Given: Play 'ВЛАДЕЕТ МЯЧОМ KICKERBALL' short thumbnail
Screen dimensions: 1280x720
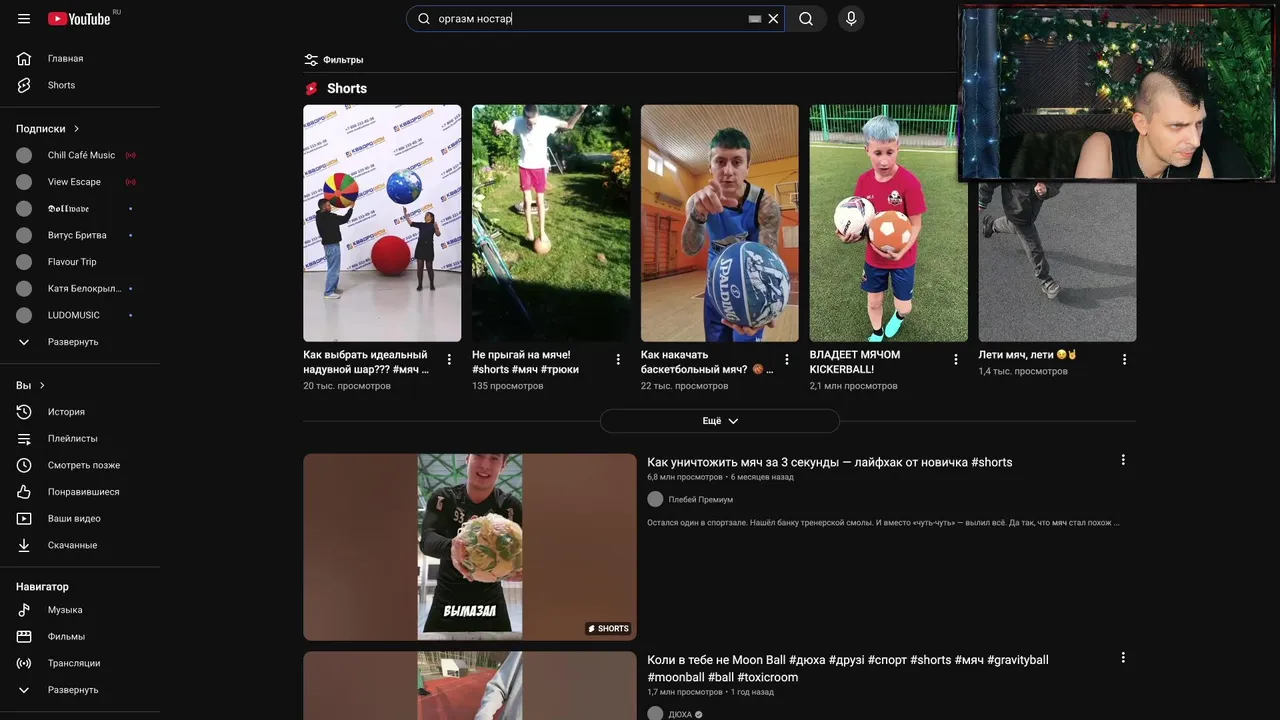Looking at the screenshot, I should tap(888, 223).
